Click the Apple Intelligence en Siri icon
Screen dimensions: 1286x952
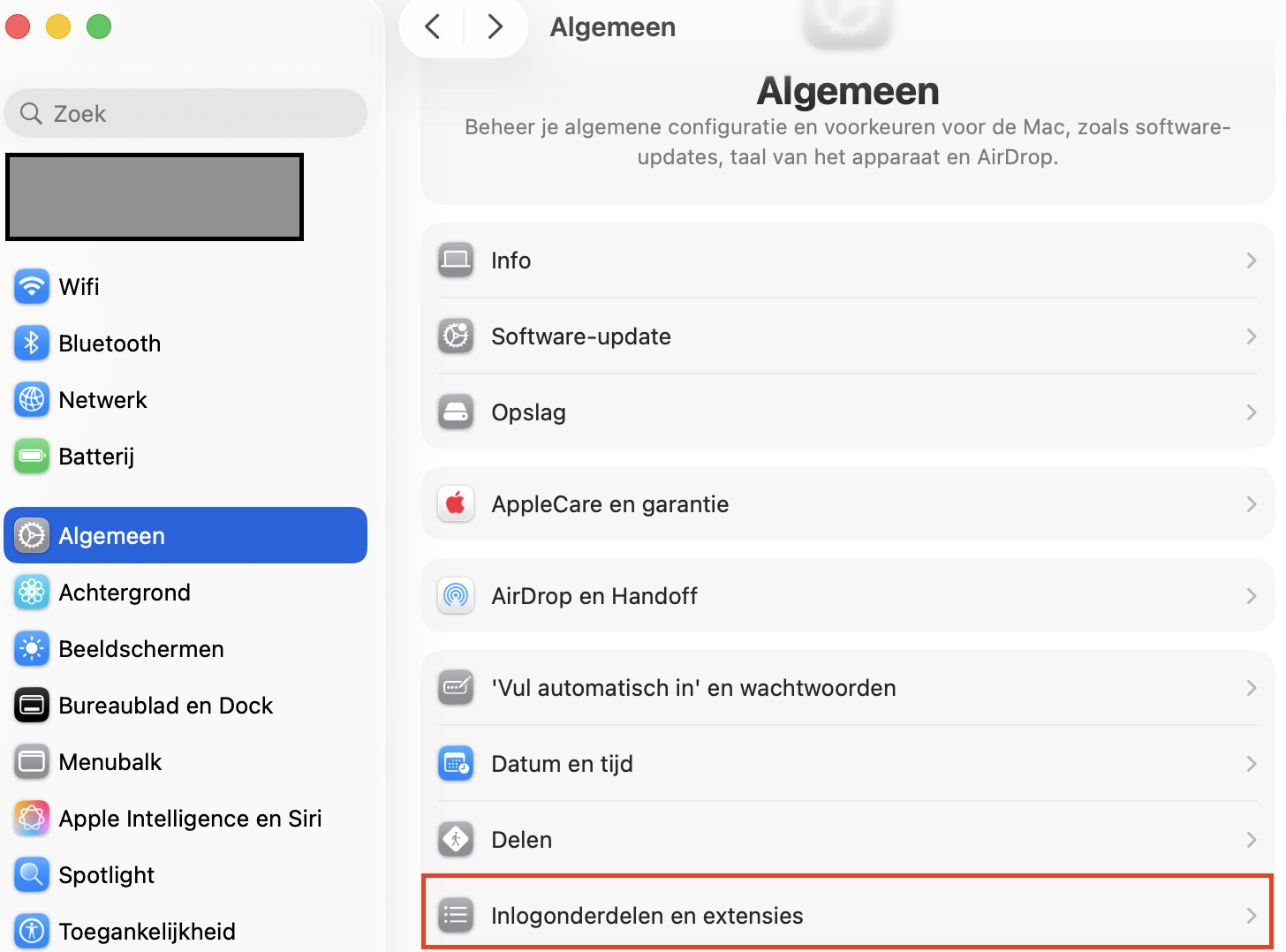32,818
